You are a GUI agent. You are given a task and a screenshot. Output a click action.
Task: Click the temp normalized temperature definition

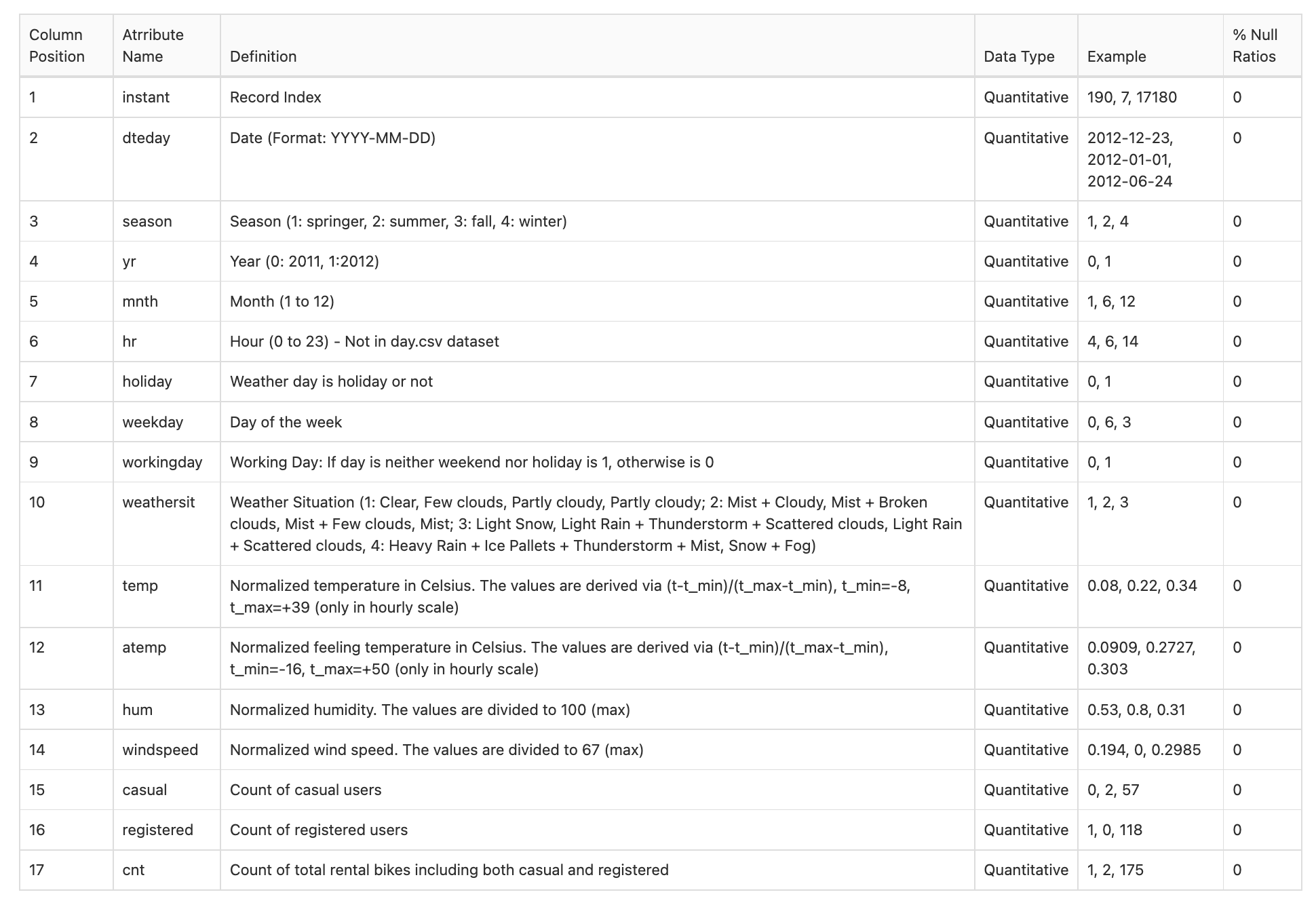click(x=570, y=596)
